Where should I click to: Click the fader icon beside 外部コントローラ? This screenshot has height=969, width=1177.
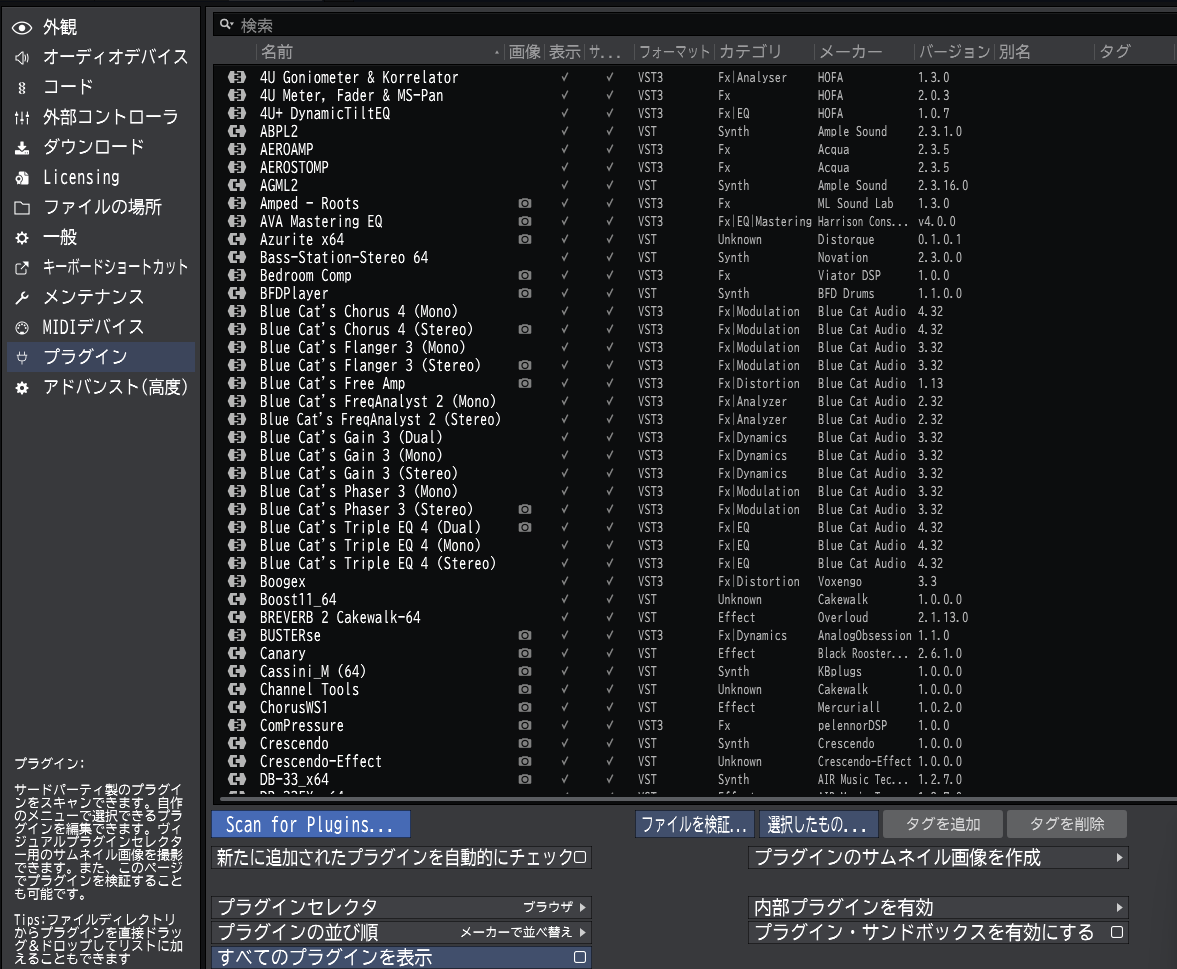coord(22,117)
